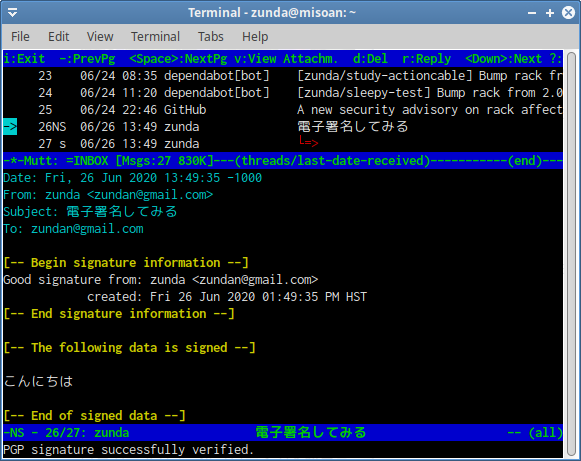581x461 pixels.
Task: Click the sender address zundan@gmail.com in From line
Action: (x=150, y=195)
